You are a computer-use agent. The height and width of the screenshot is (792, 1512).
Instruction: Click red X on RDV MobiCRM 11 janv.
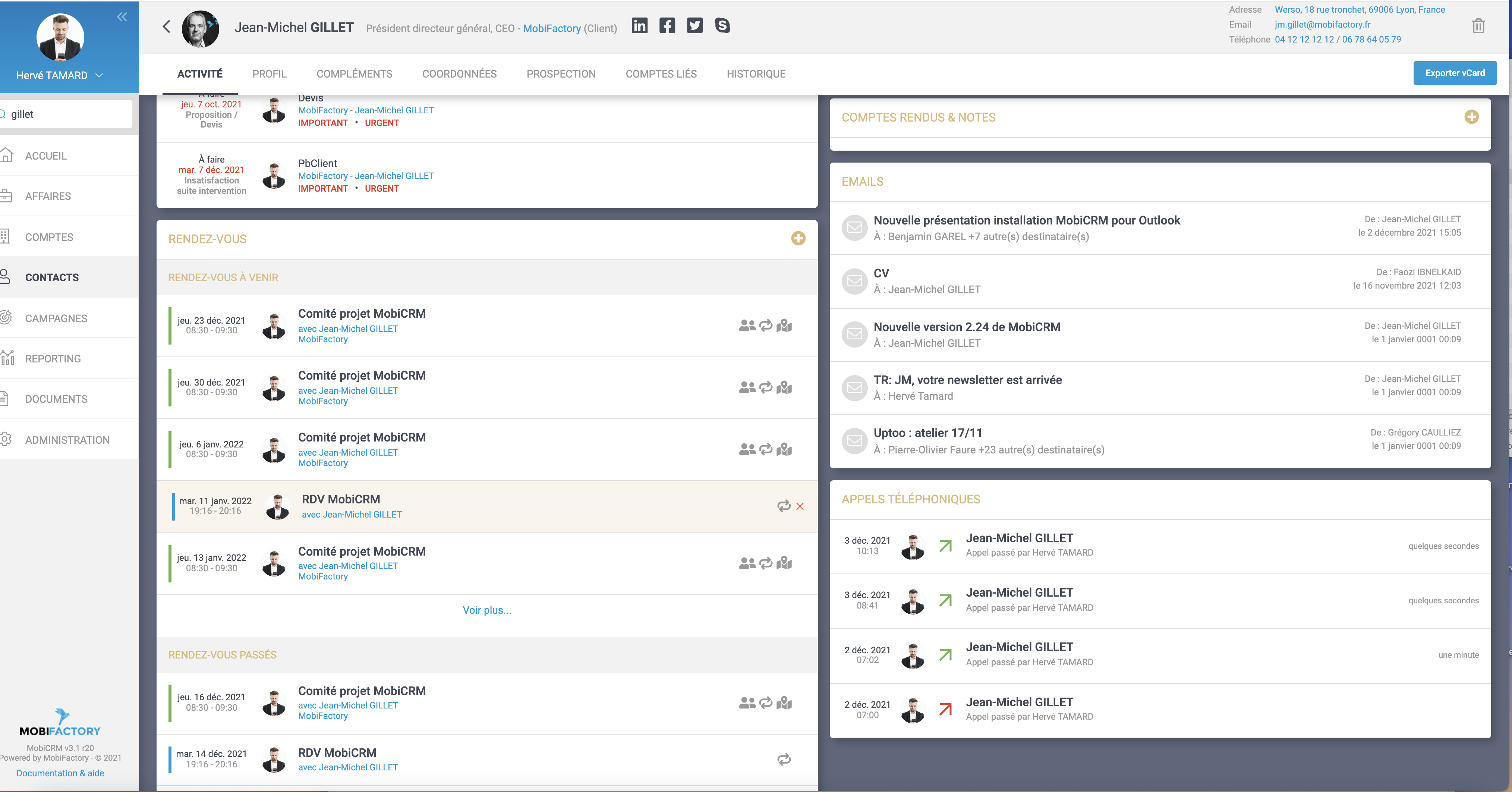click(800, 506)
